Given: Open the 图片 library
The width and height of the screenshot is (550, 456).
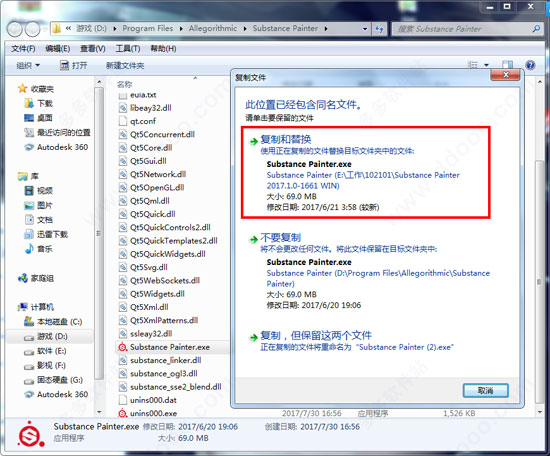Looking at the screenshot, I should point(39,205).
